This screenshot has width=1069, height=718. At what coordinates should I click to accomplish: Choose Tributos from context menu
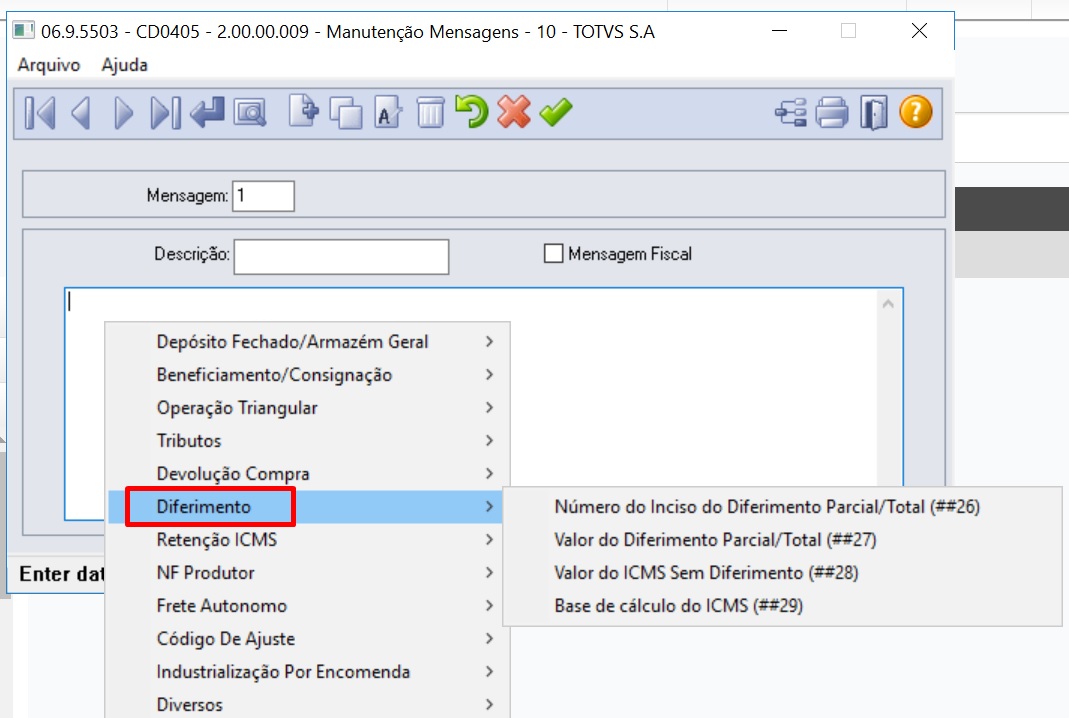point(309,440)
